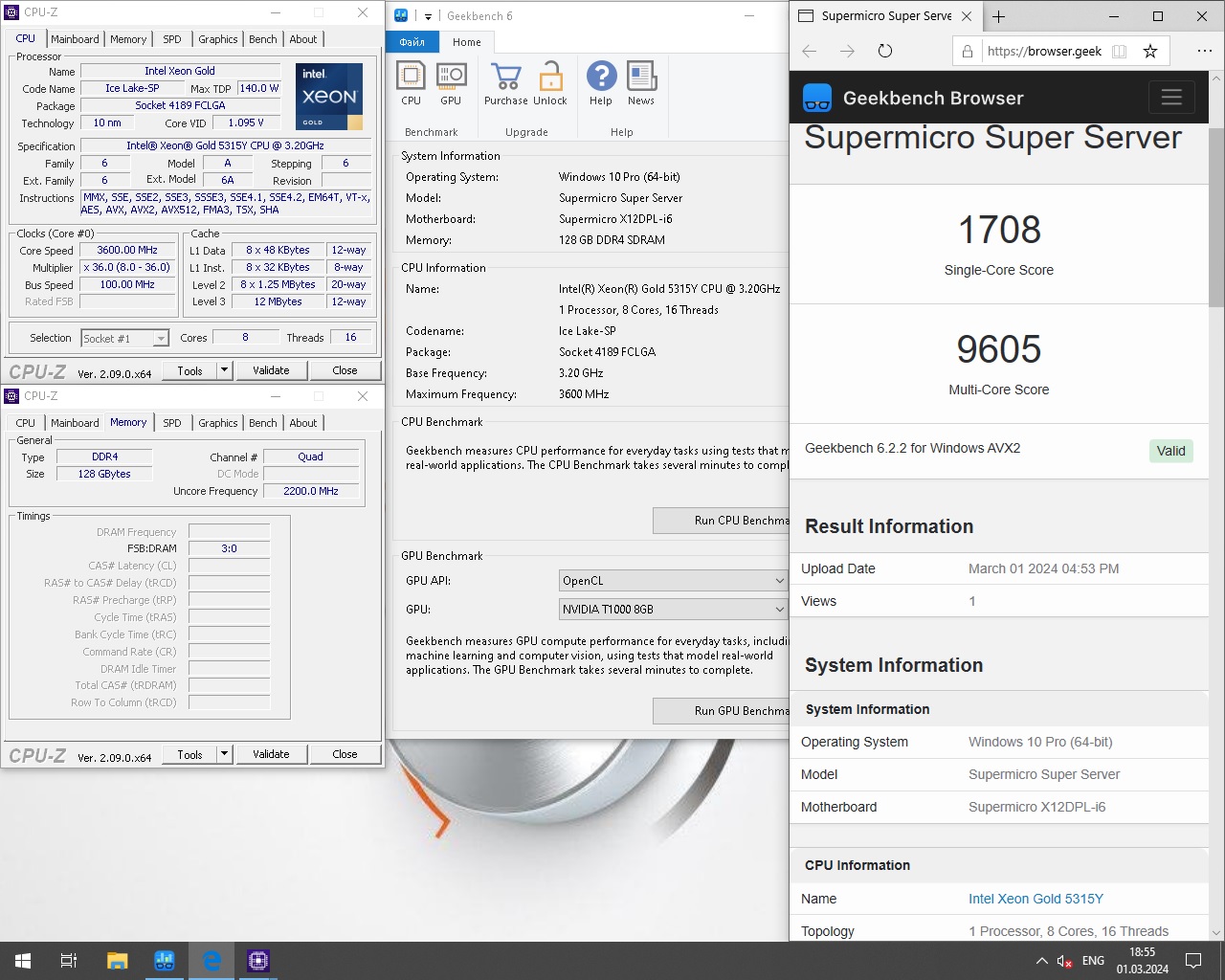Click the browser back arrow
Image resolution: width=1225 pixels, height=980 pixels.
pyautogui.click(x=810, y=51)
